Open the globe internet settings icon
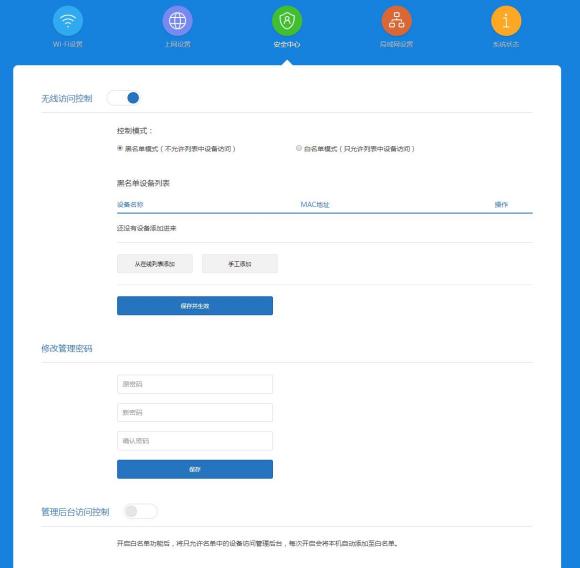This screenshot has width=580, height=568. click(x=178, y=21)
